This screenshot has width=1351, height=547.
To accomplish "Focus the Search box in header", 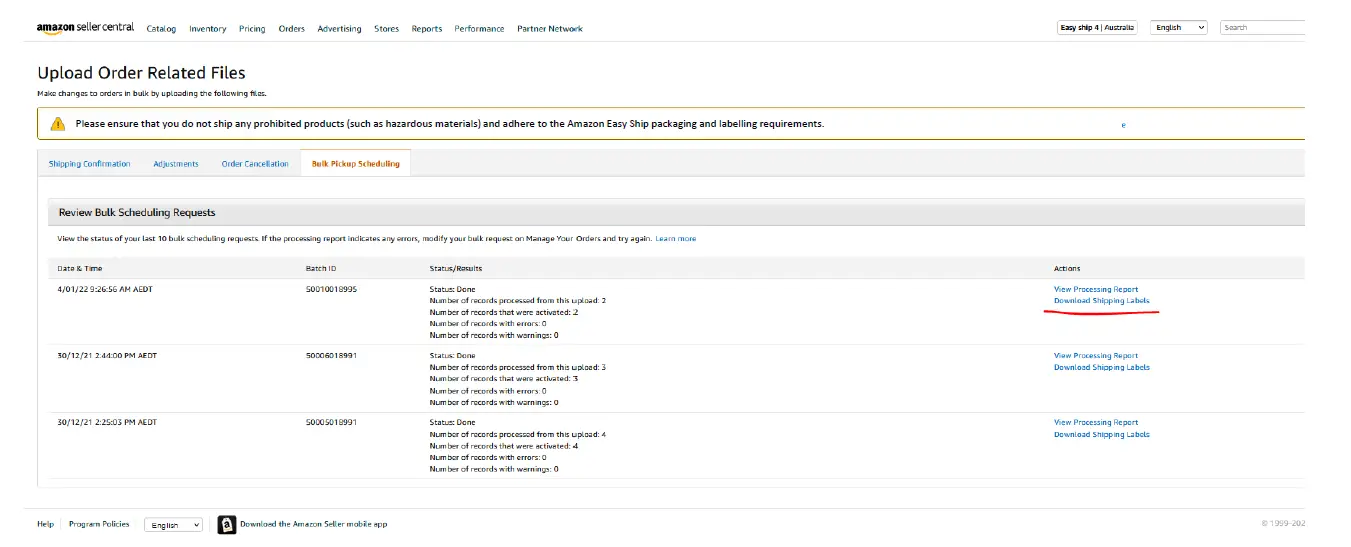I will click(x=1264, y=28).
